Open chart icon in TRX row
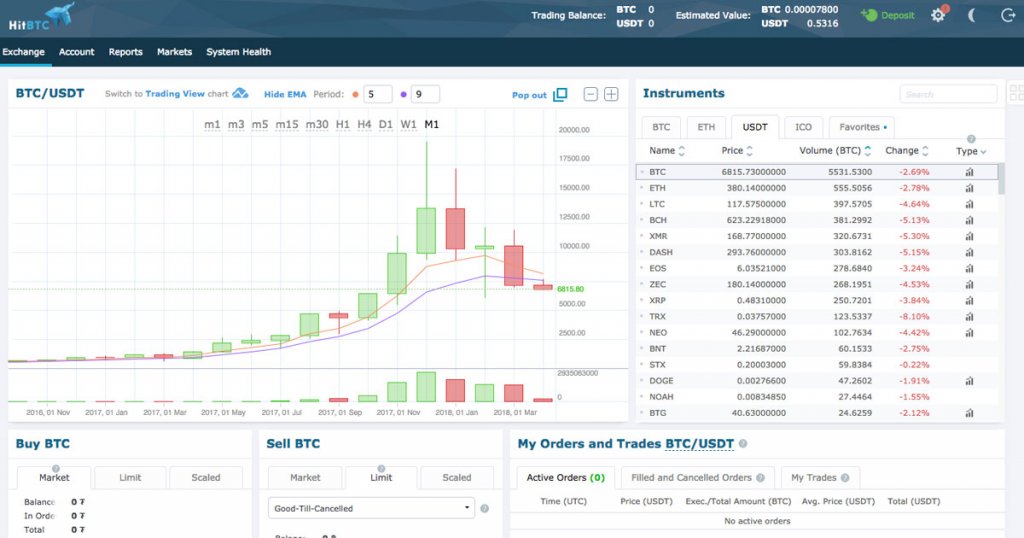The height and width of the screenshot is (538, 1024). (x=969, y=317)
